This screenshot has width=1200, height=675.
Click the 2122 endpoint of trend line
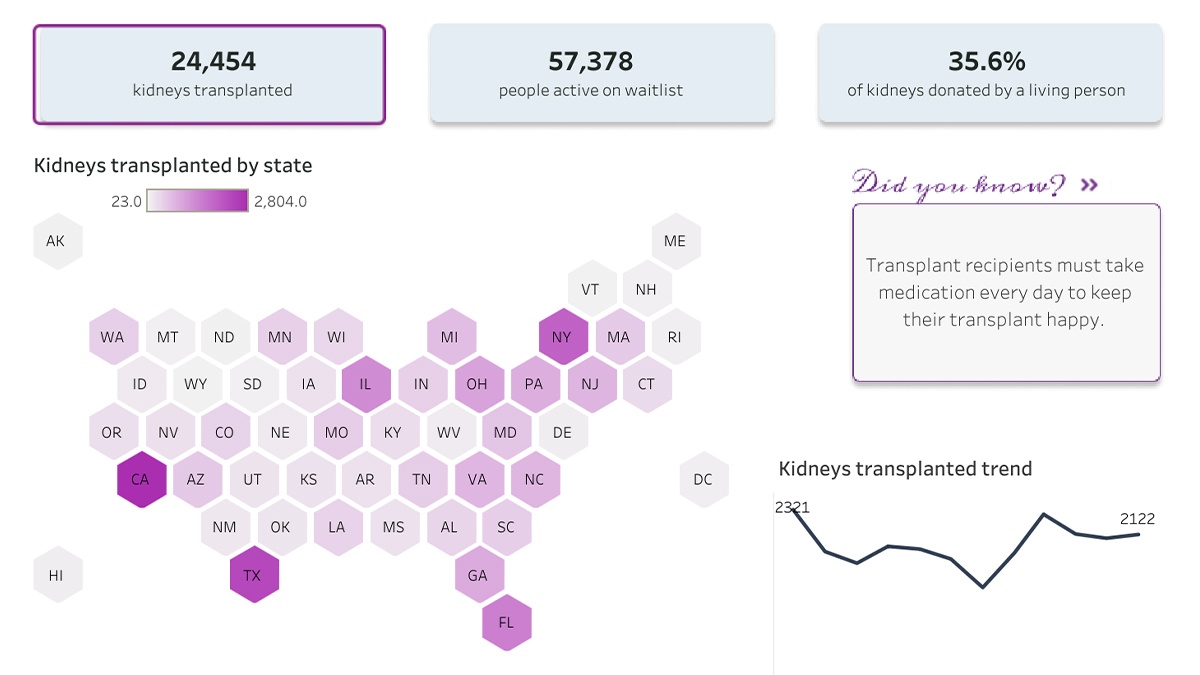(x=1139, y=534)
